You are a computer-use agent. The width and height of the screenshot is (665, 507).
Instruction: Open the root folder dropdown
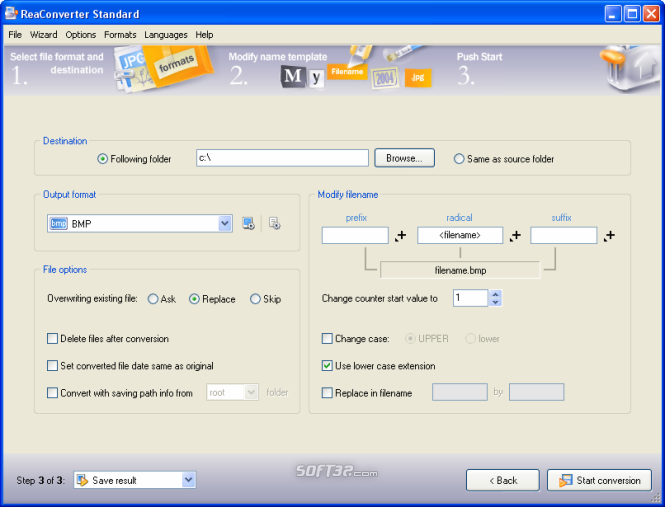tap(251, 392)
